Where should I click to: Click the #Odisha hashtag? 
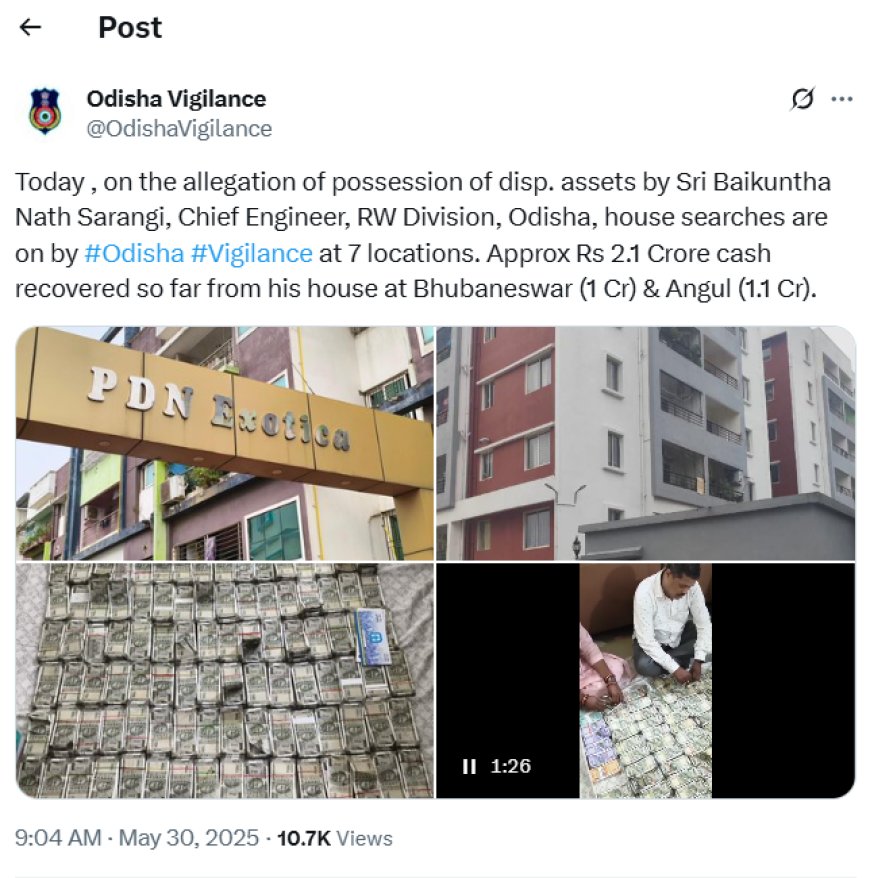coord(134,254)
